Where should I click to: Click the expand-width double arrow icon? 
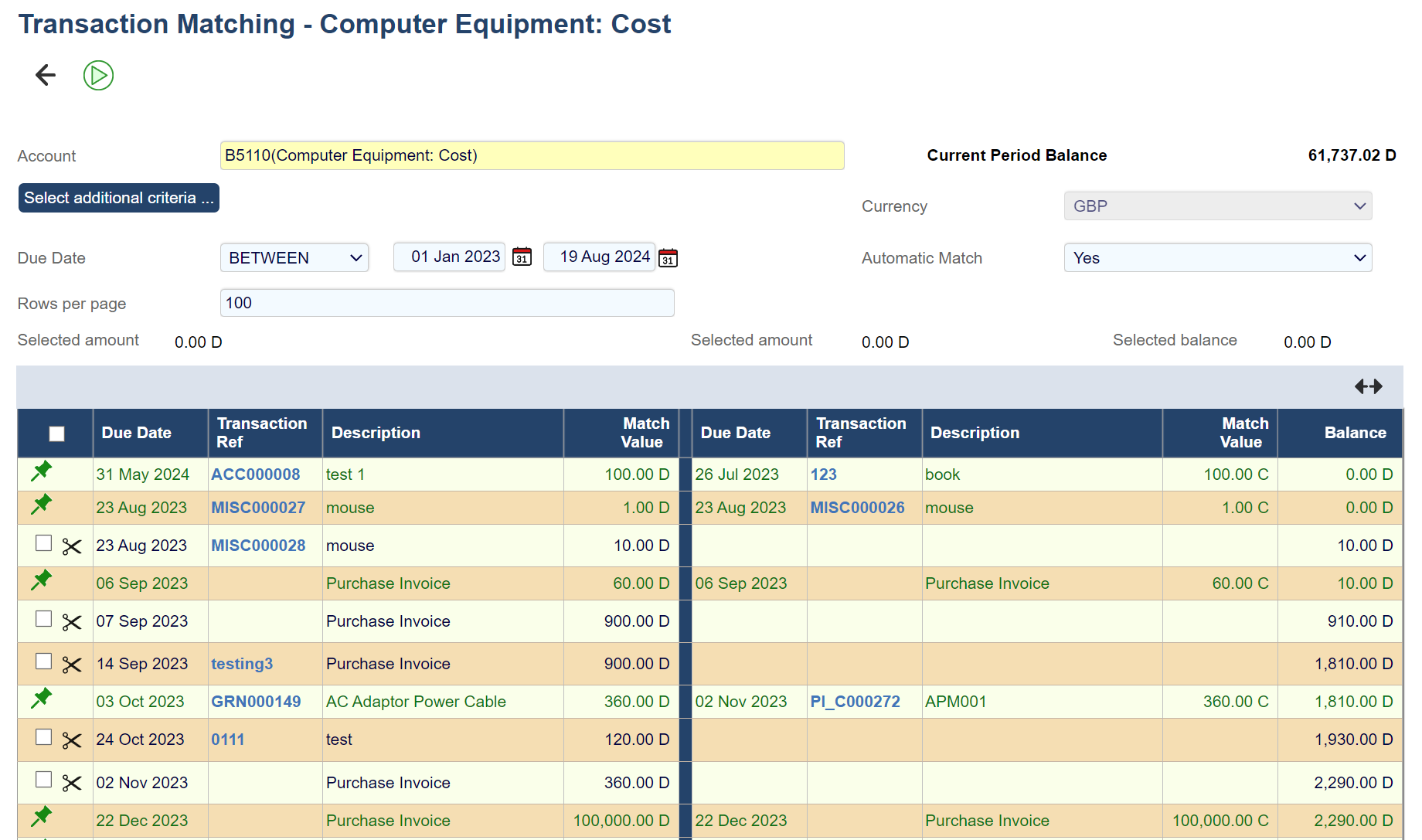click(1368, 386)
